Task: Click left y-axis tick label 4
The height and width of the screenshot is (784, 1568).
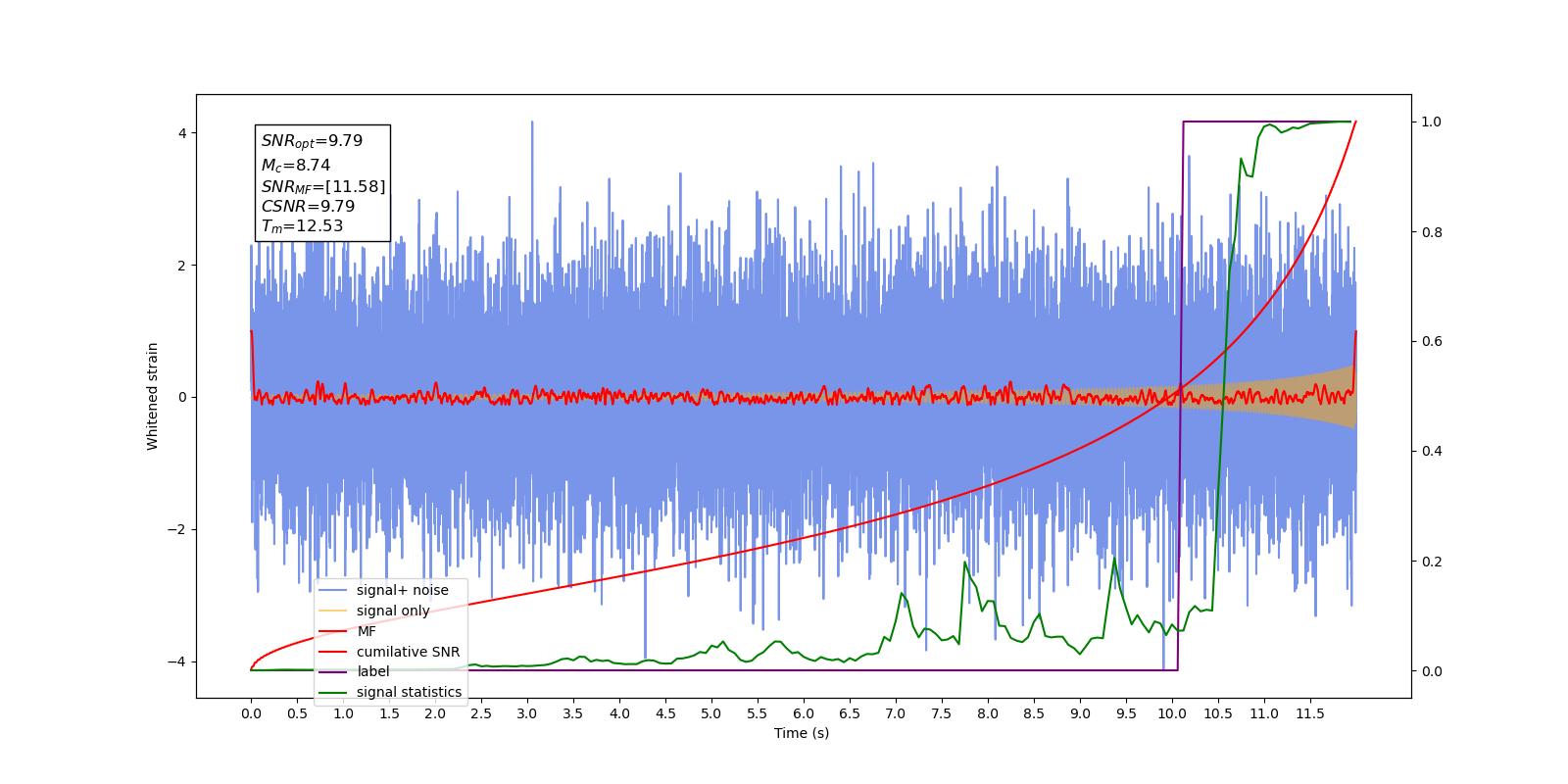Action: point(182,133)
